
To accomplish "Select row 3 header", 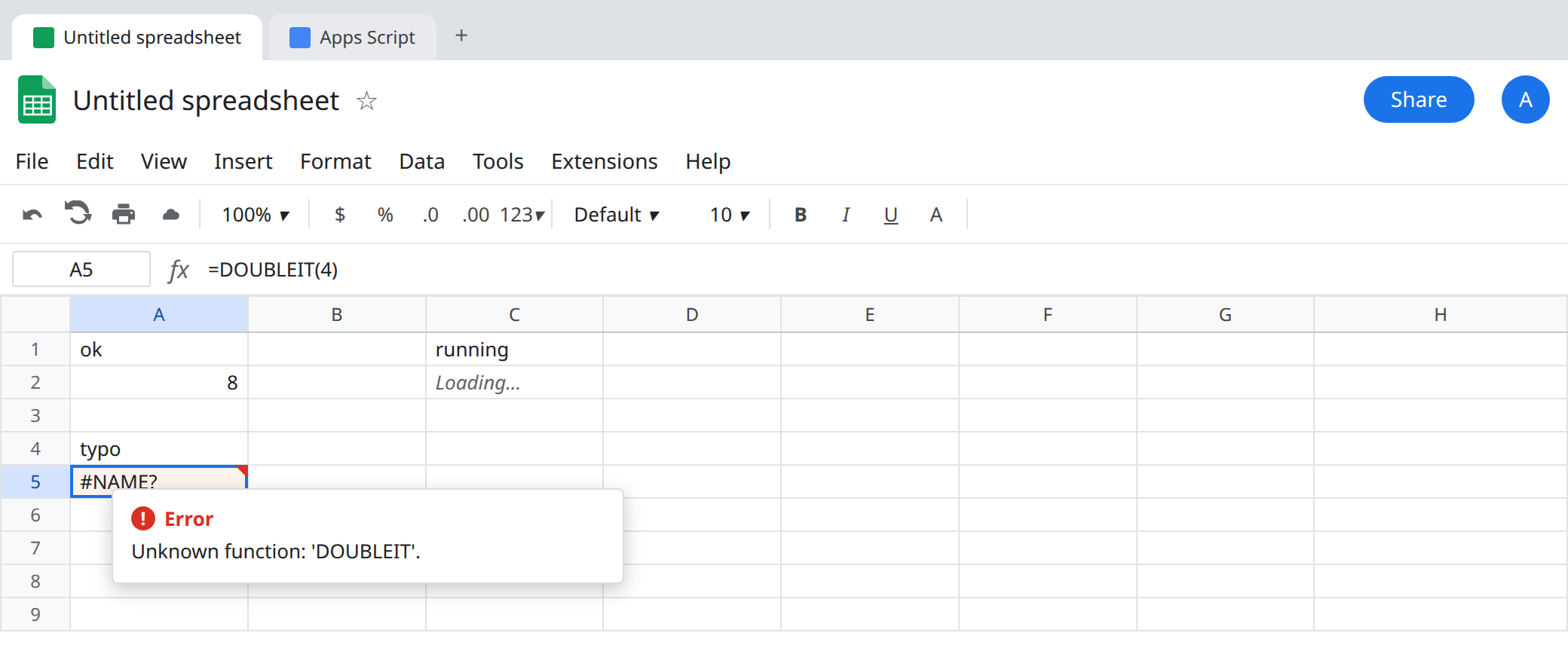I will point(35,415).
